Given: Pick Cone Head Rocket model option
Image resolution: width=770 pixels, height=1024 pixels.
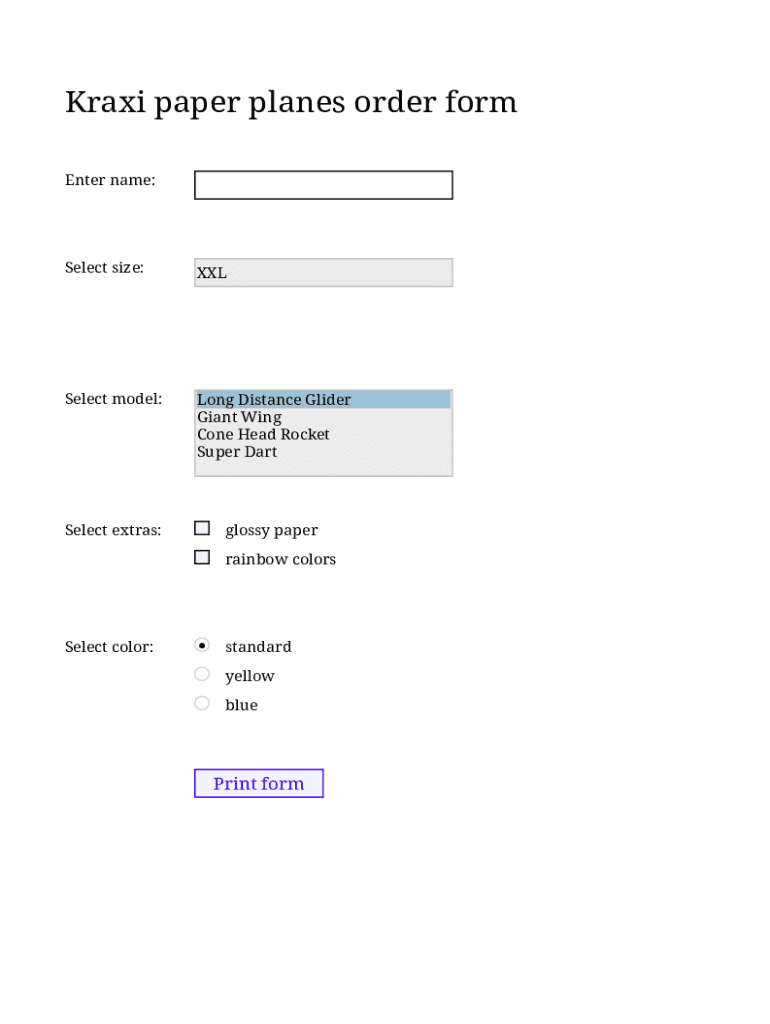Looking at the screenshot, I should [263, 434].
